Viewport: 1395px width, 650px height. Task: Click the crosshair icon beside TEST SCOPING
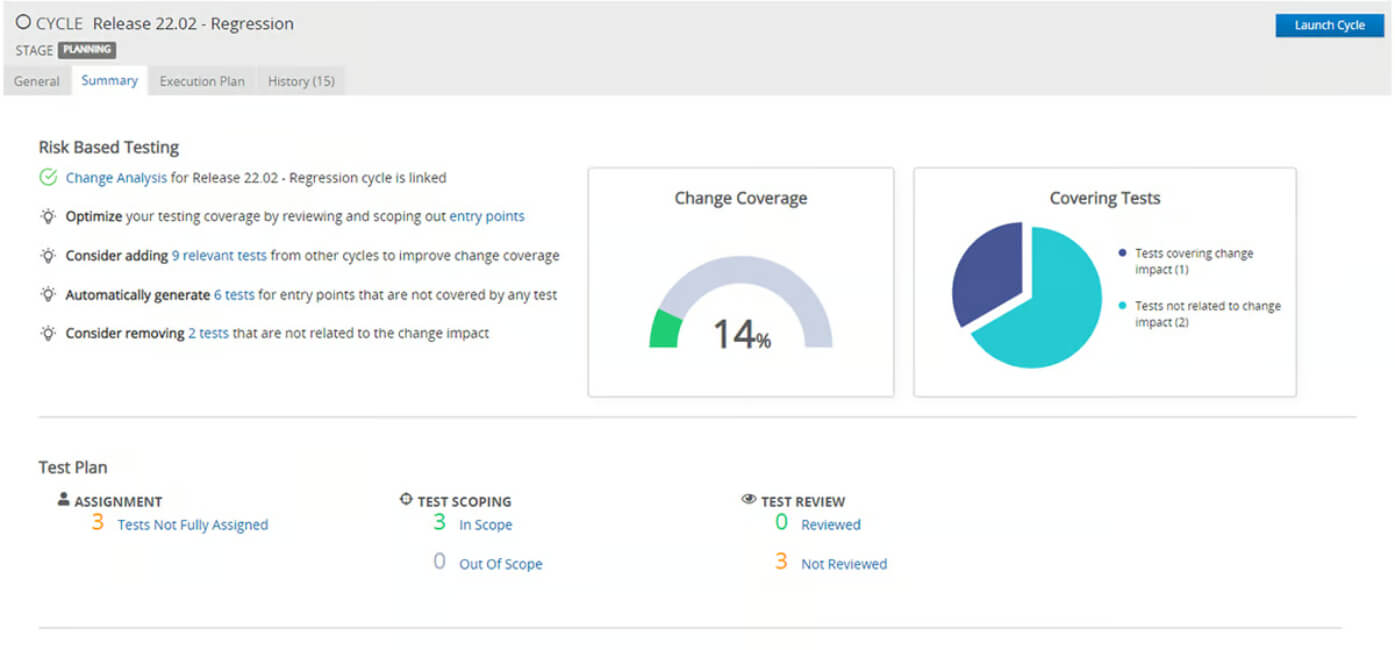pos(406,500)
